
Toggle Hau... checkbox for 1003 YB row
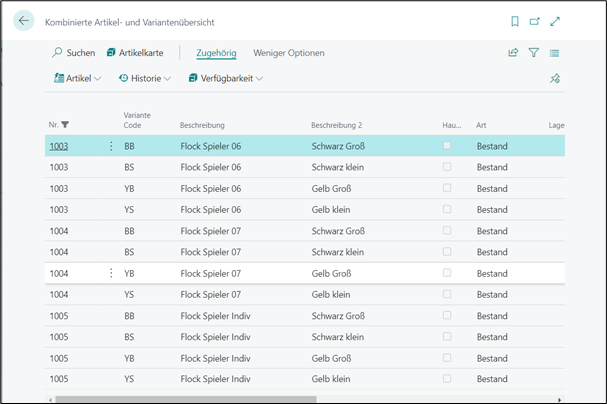447,188
